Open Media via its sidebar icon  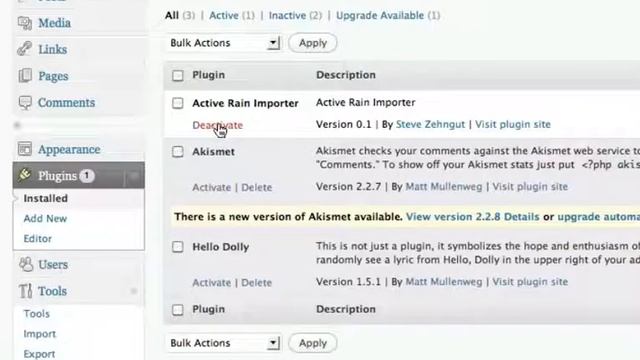tap(25, 23)
